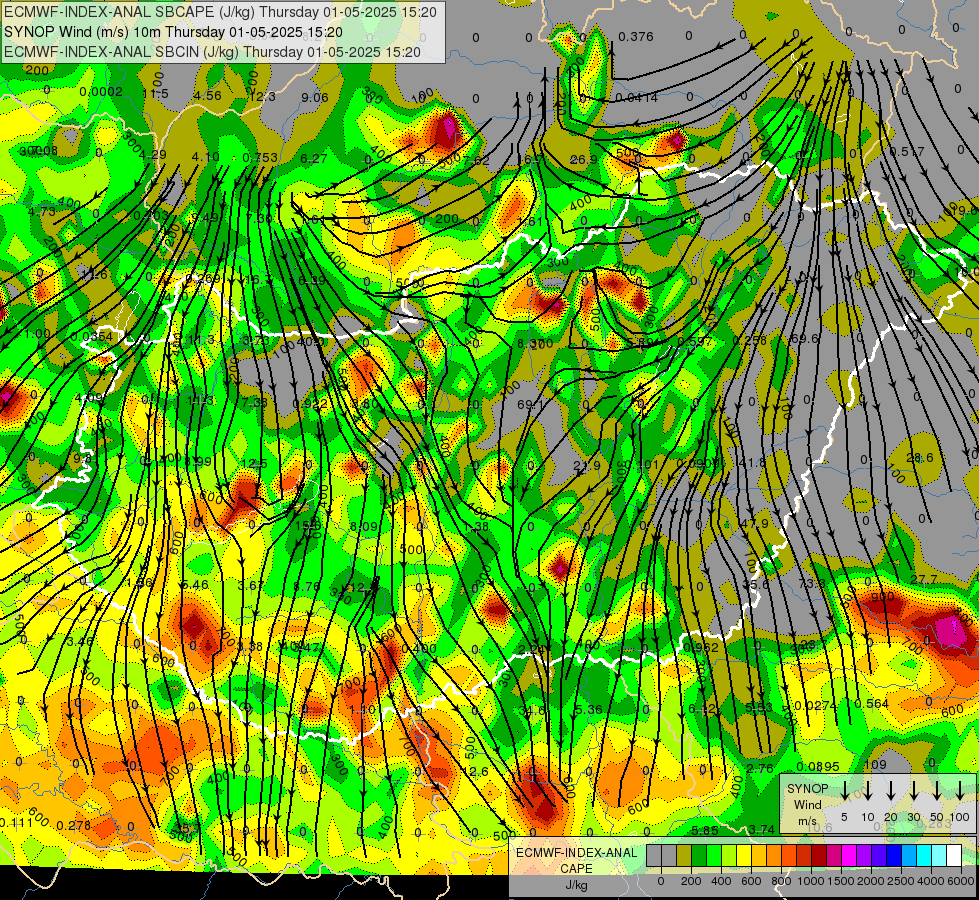Click the 28.6 value on the map
The image size is (979, 900).
[920, 458]
